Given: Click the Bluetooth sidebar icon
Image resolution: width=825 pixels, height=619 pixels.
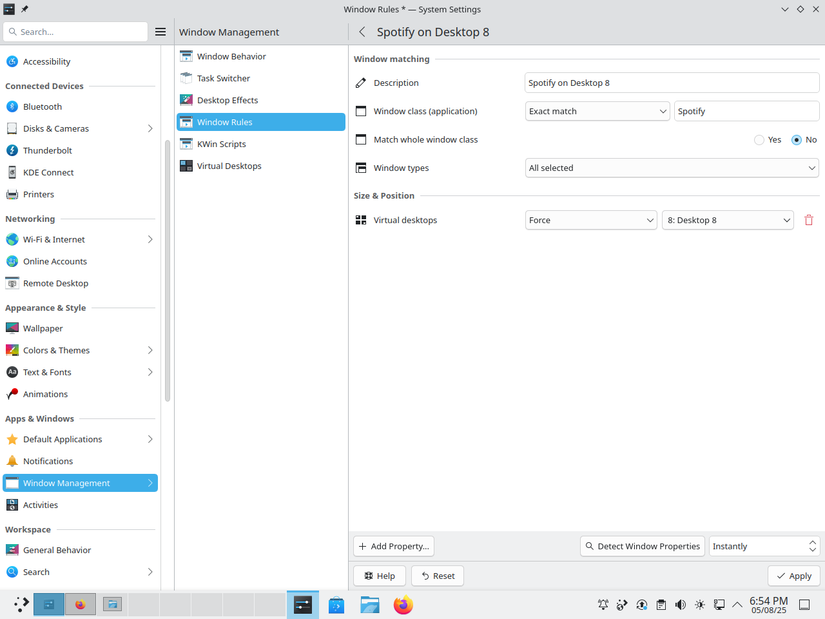Looking at the screenshot, I should click(12, 106).
